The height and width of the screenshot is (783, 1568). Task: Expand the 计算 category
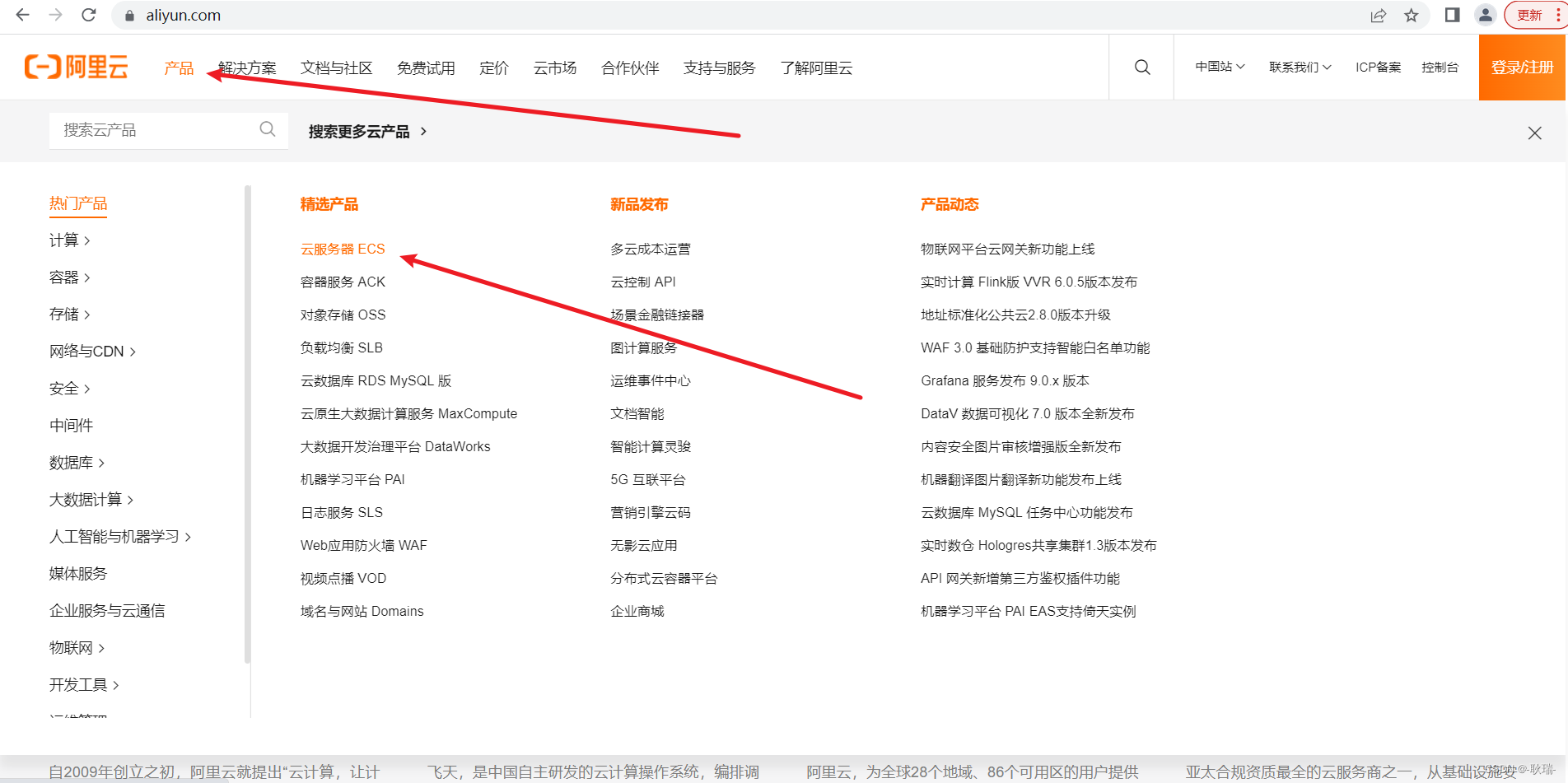coord(70,240)
